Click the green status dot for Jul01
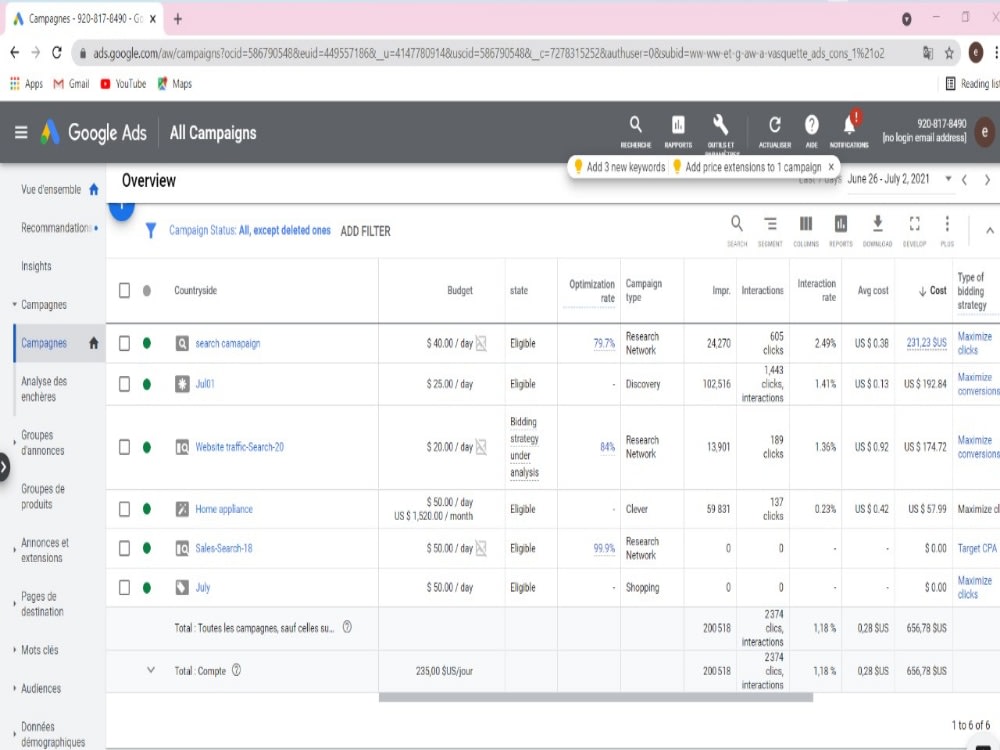The height and width of the screenshot is (750, 1000). [147, 384]
